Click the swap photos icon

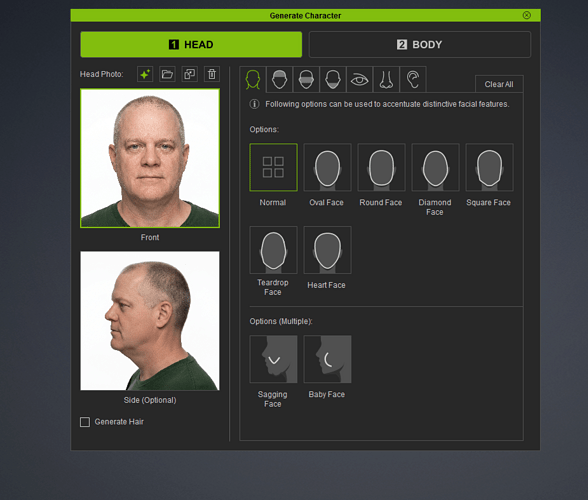click(190, 74)
